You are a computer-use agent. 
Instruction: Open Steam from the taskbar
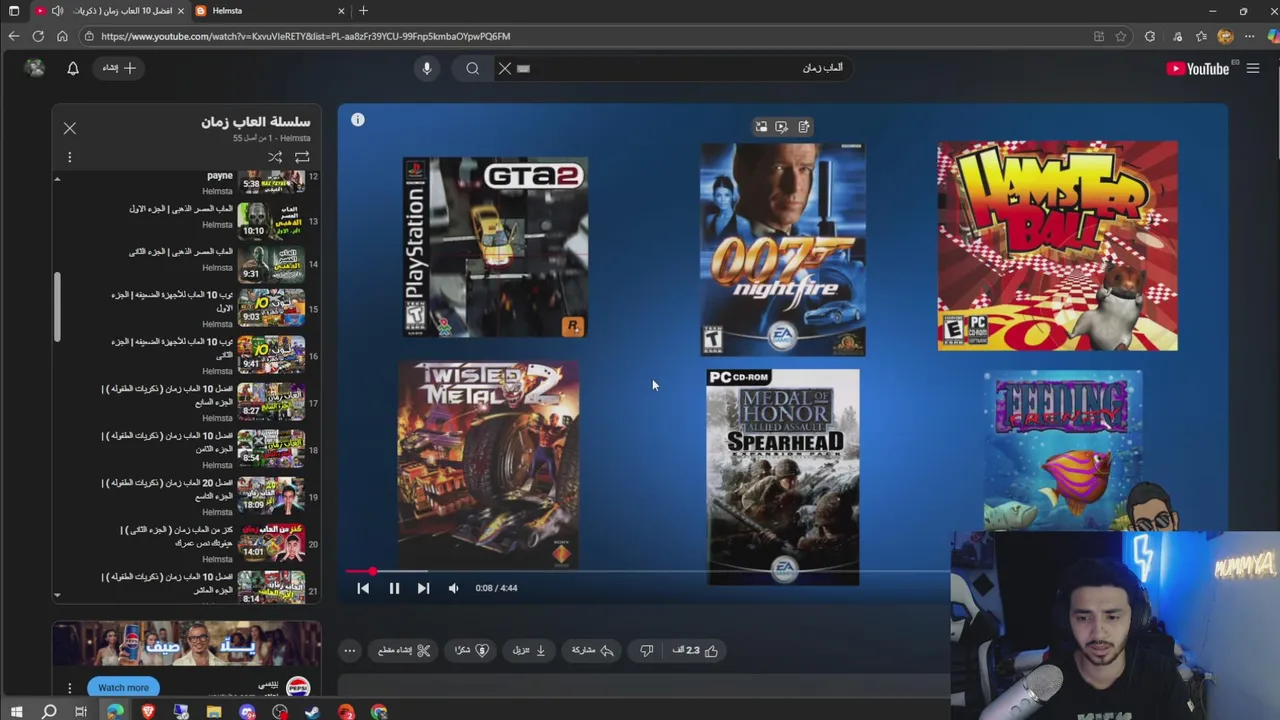pos(312,712)
